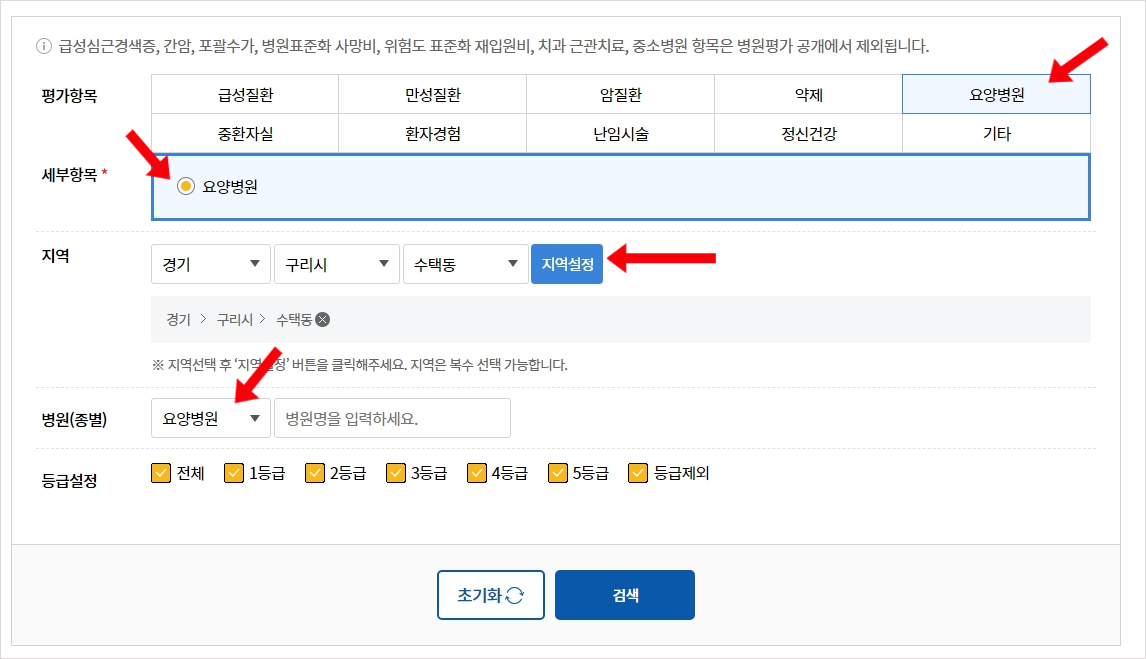
Task: Open the 암질환 evaluation category
Action: (x=620, y=94)
